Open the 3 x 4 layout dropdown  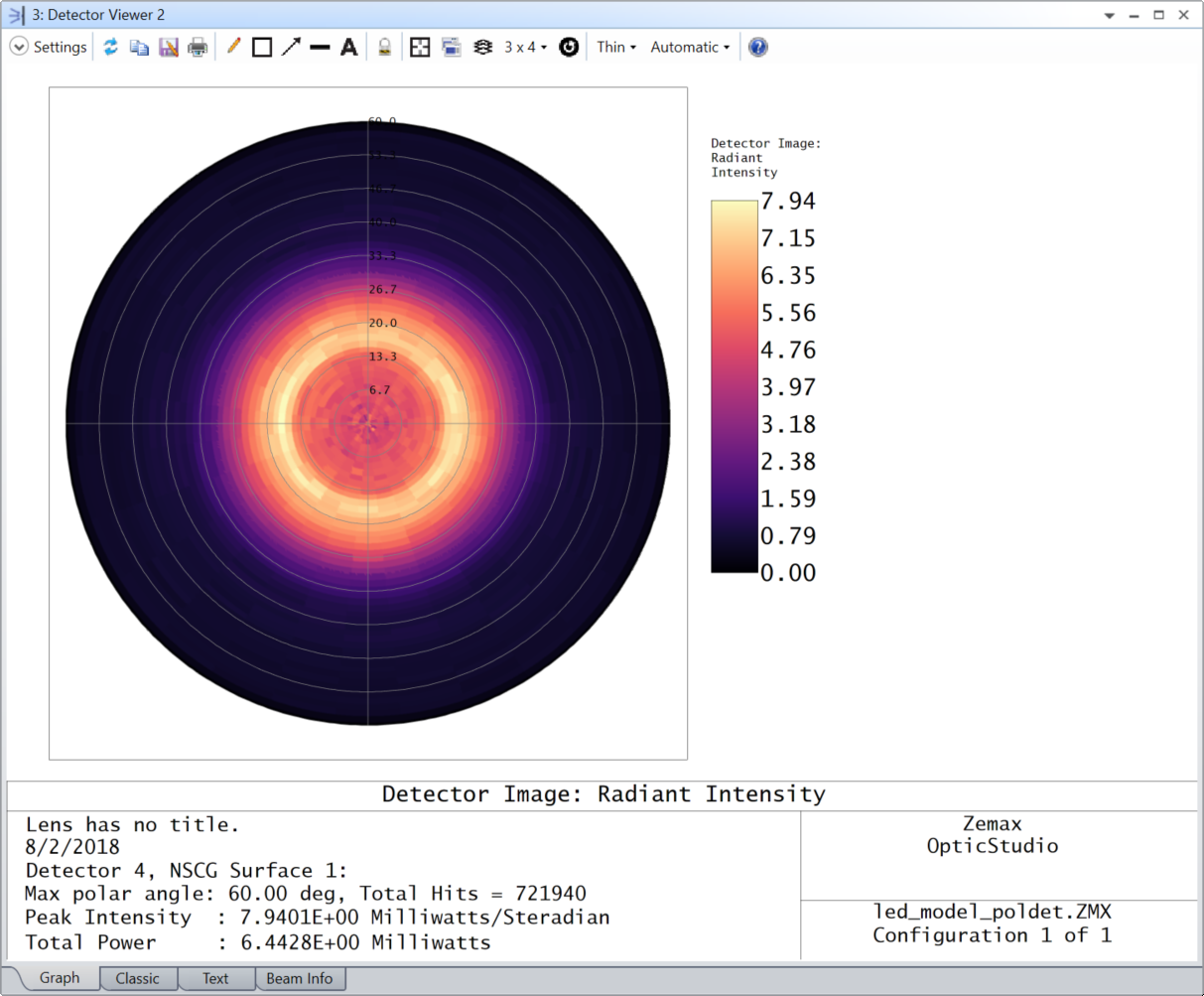(525, 47)
